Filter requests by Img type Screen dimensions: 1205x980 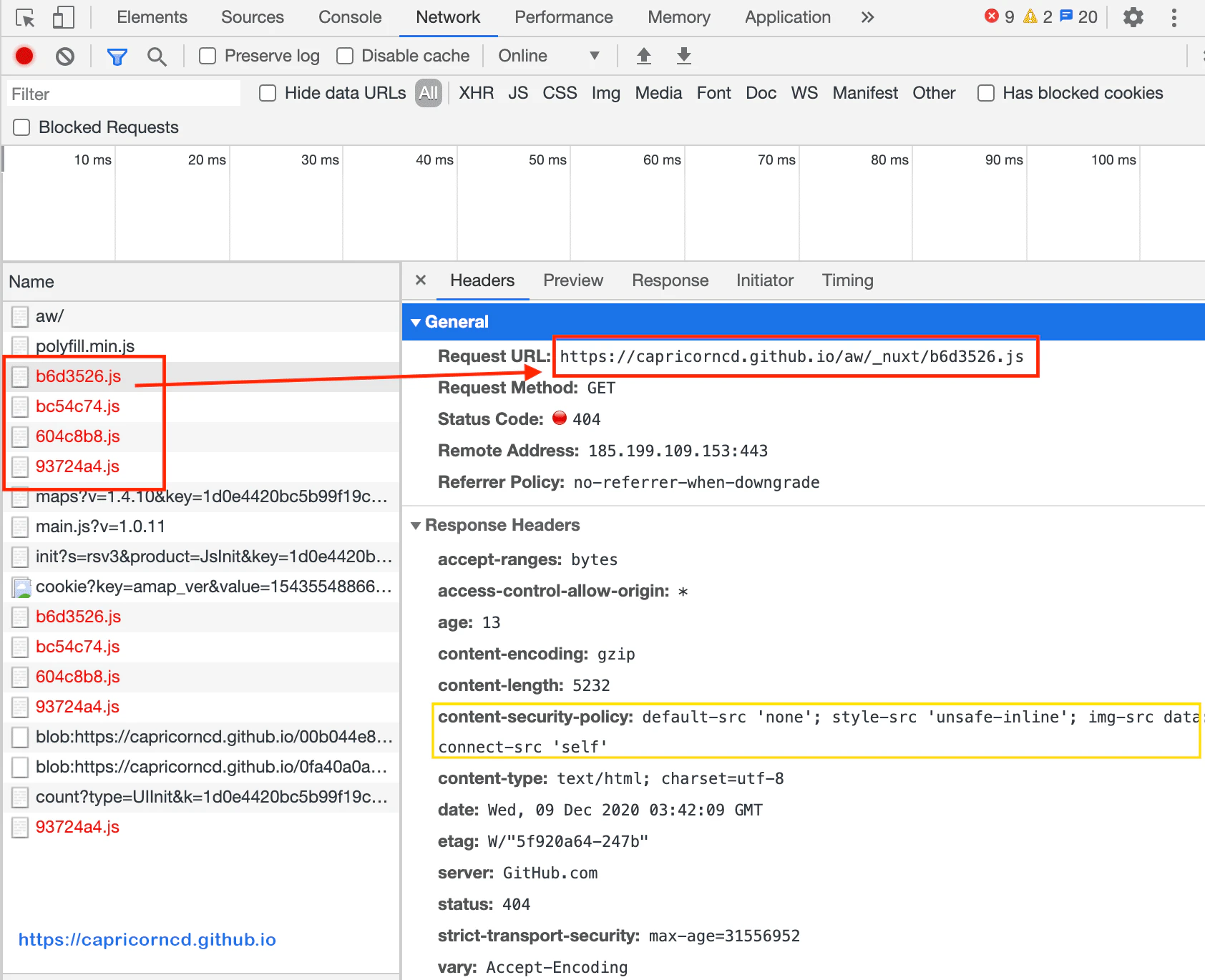(606, 93)
